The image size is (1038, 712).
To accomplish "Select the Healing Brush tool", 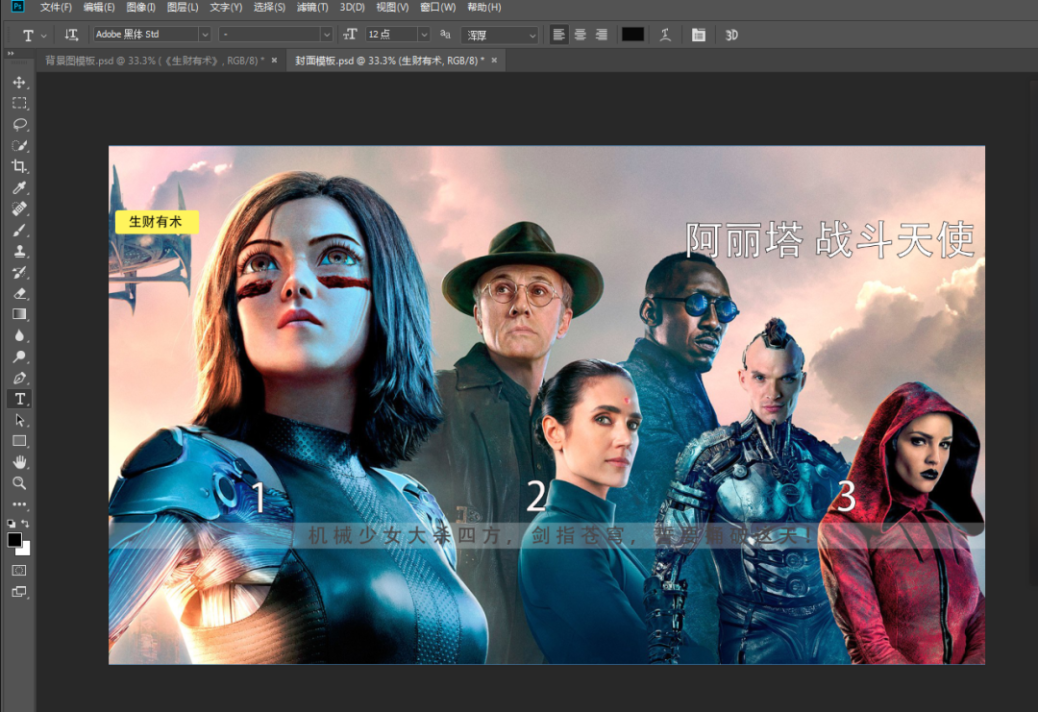I will [x=19, y=209].
